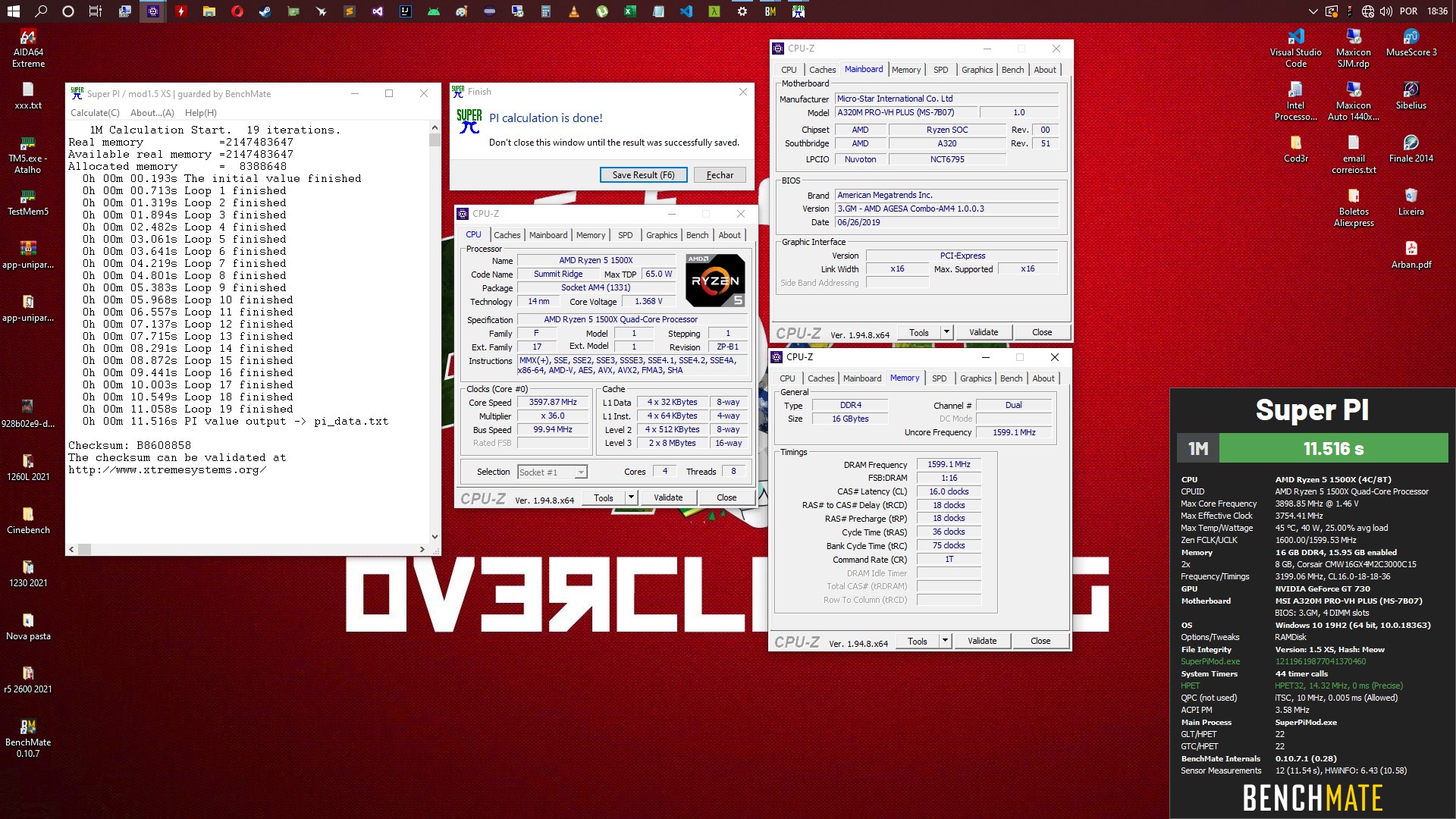Click the processor Name field in CPU-Z
The height and width of the screenshot is (819, 1456).
[595, 260]
